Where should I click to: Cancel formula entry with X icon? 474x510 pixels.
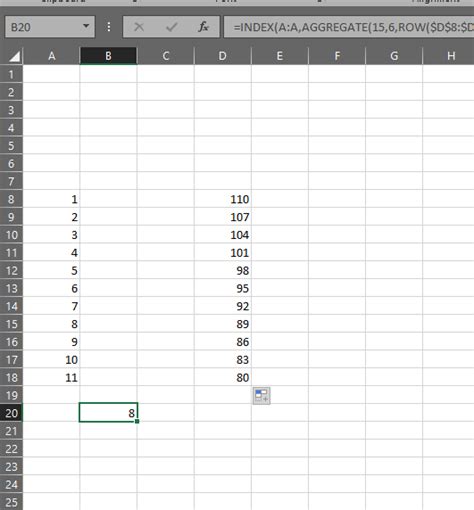pos(139,27)
